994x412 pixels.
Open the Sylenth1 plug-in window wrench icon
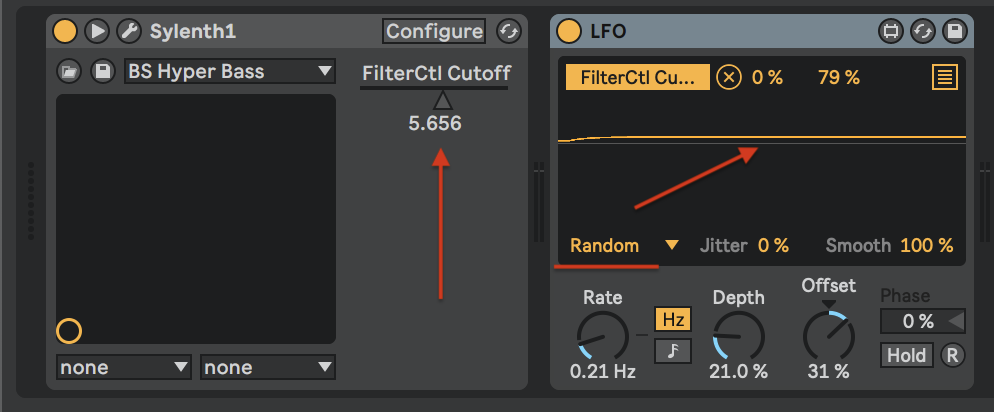[129, 31]
